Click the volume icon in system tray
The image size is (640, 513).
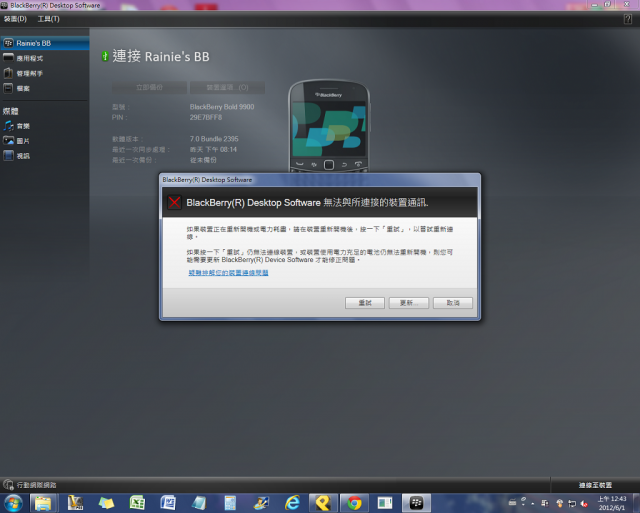tap(584, 504)
